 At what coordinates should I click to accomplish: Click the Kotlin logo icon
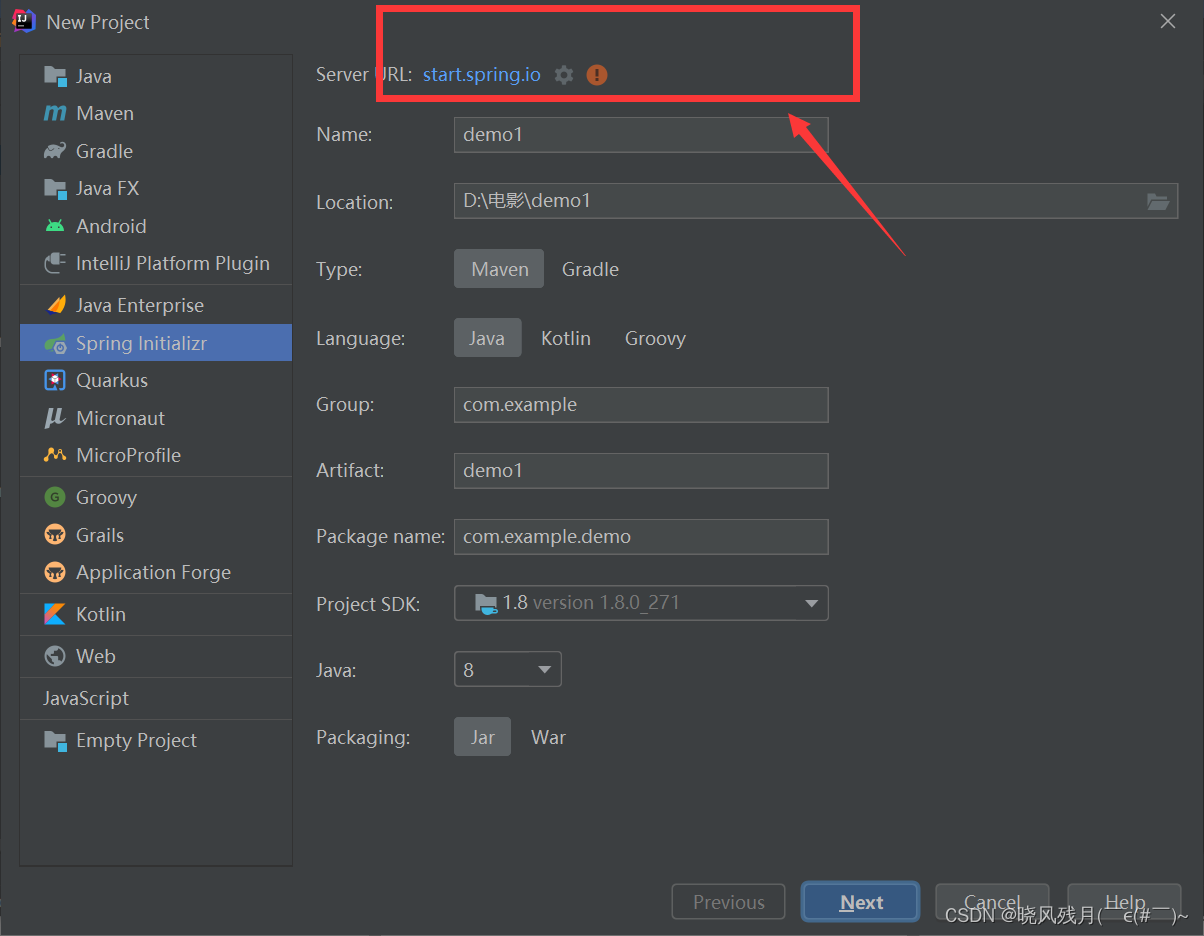[x=55, y=614]
